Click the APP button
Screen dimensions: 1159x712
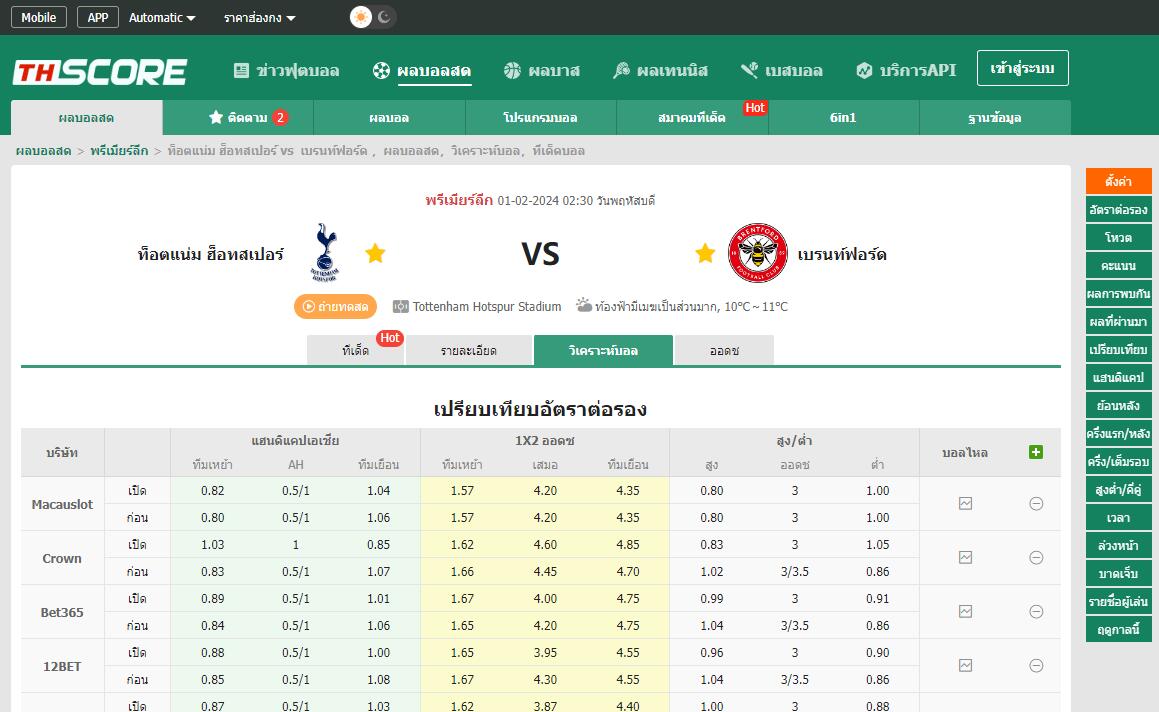point(98,17)
